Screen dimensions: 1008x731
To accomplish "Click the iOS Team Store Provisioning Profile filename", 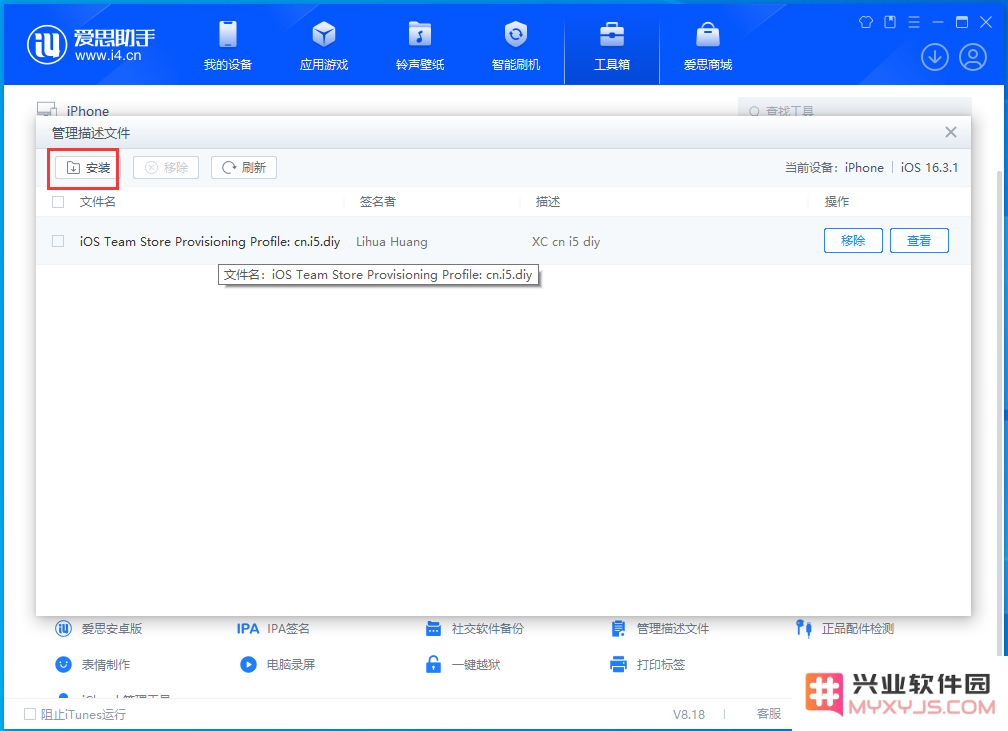I will click(x=210, y=242).
